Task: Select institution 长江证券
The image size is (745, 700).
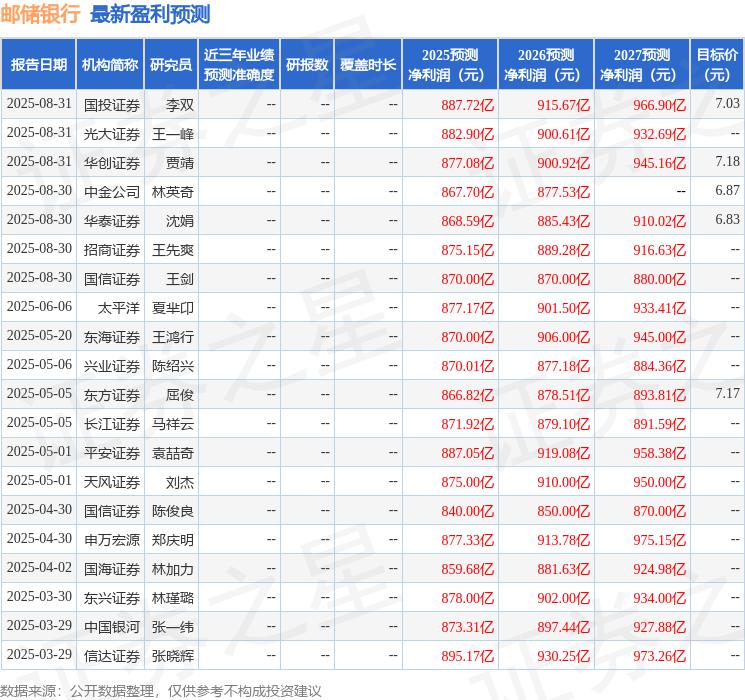Action: [x=112, y=424]
